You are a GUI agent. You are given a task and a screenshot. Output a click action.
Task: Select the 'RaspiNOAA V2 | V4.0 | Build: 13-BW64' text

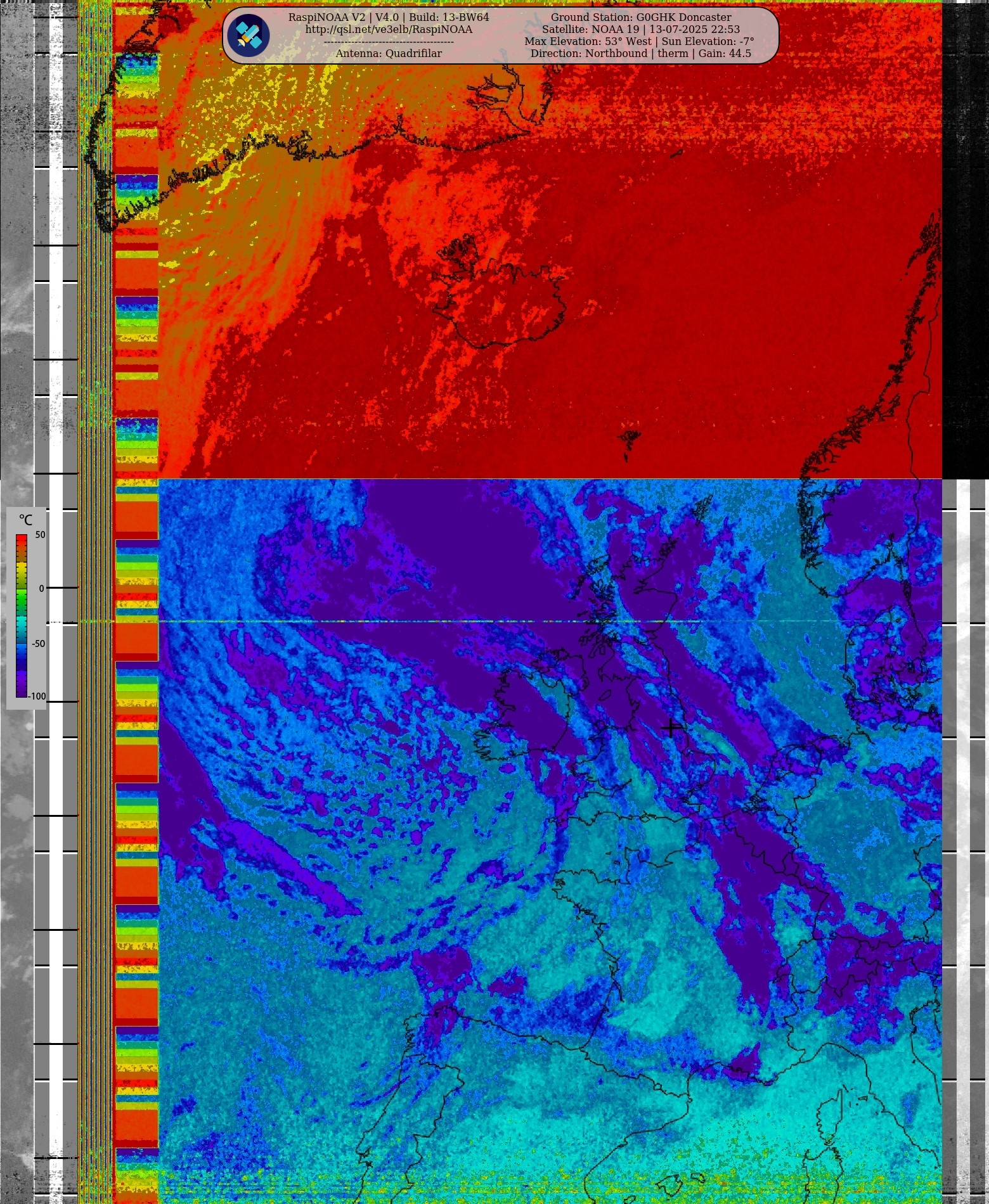tap(389, 17)
